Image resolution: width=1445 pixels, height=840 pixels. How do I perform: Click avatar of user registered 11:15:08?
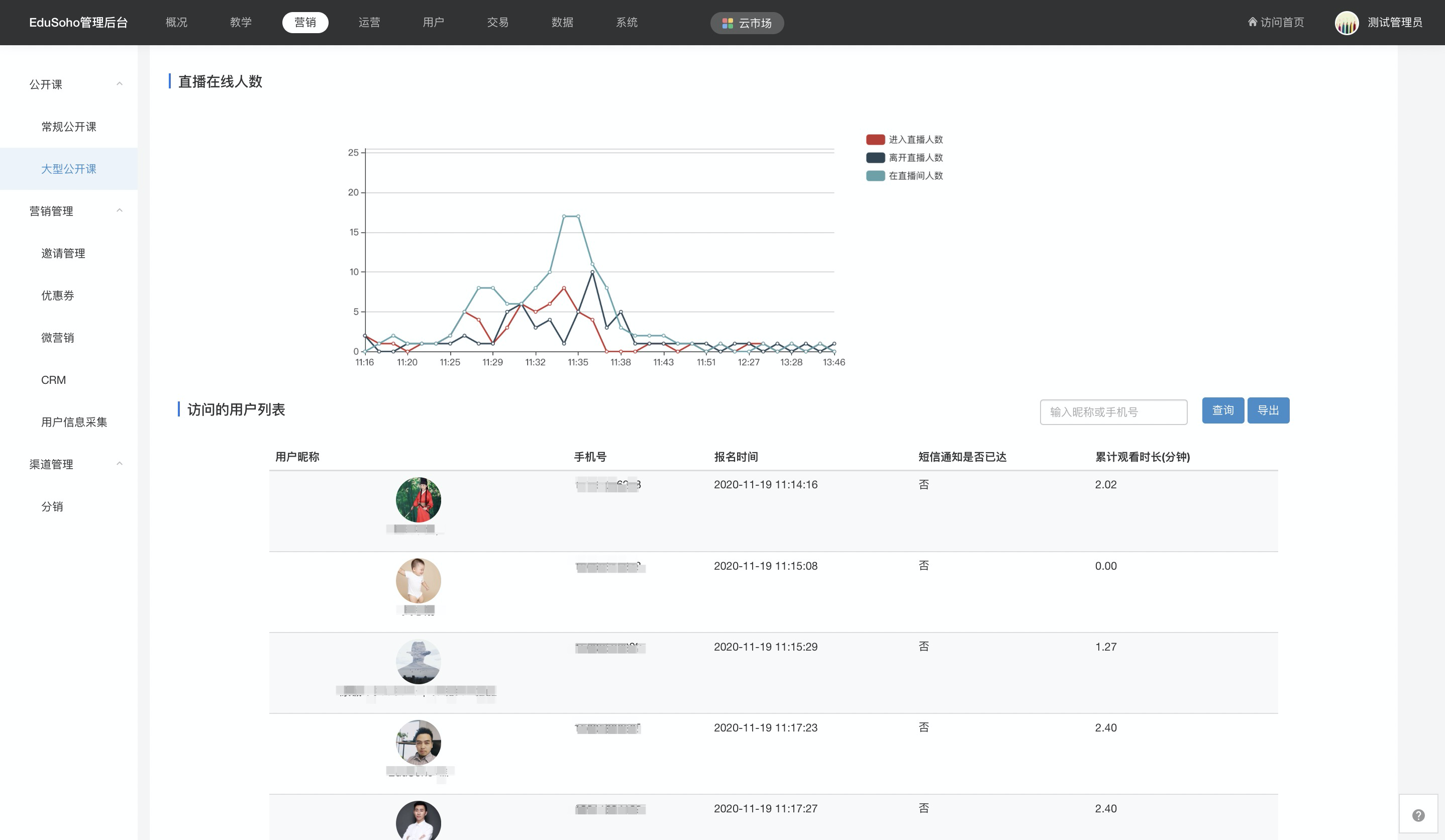tap(418, 580)
